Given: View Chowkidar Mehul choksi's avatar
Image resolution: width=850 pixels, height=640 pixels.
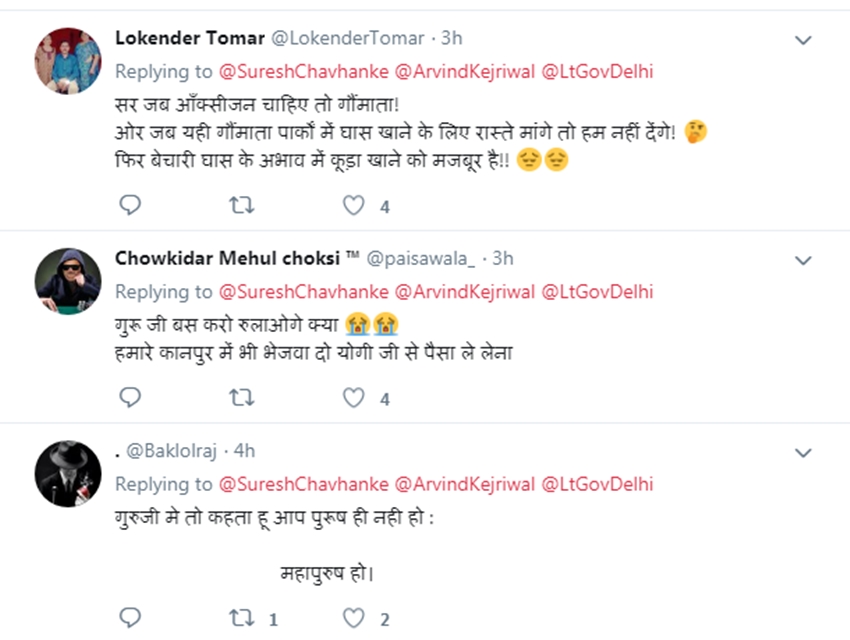Looking at the screenshot, I should coord(68,278).
